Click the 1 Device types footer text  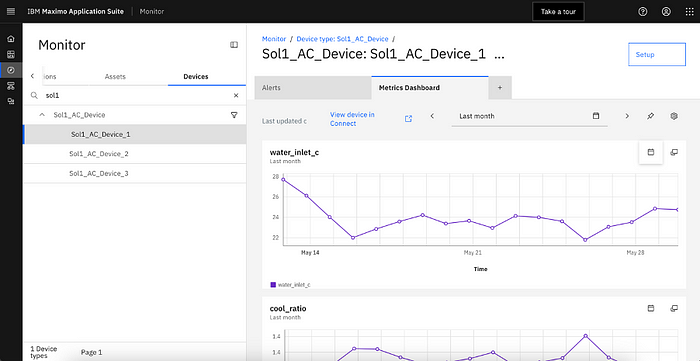click(44, 352)
